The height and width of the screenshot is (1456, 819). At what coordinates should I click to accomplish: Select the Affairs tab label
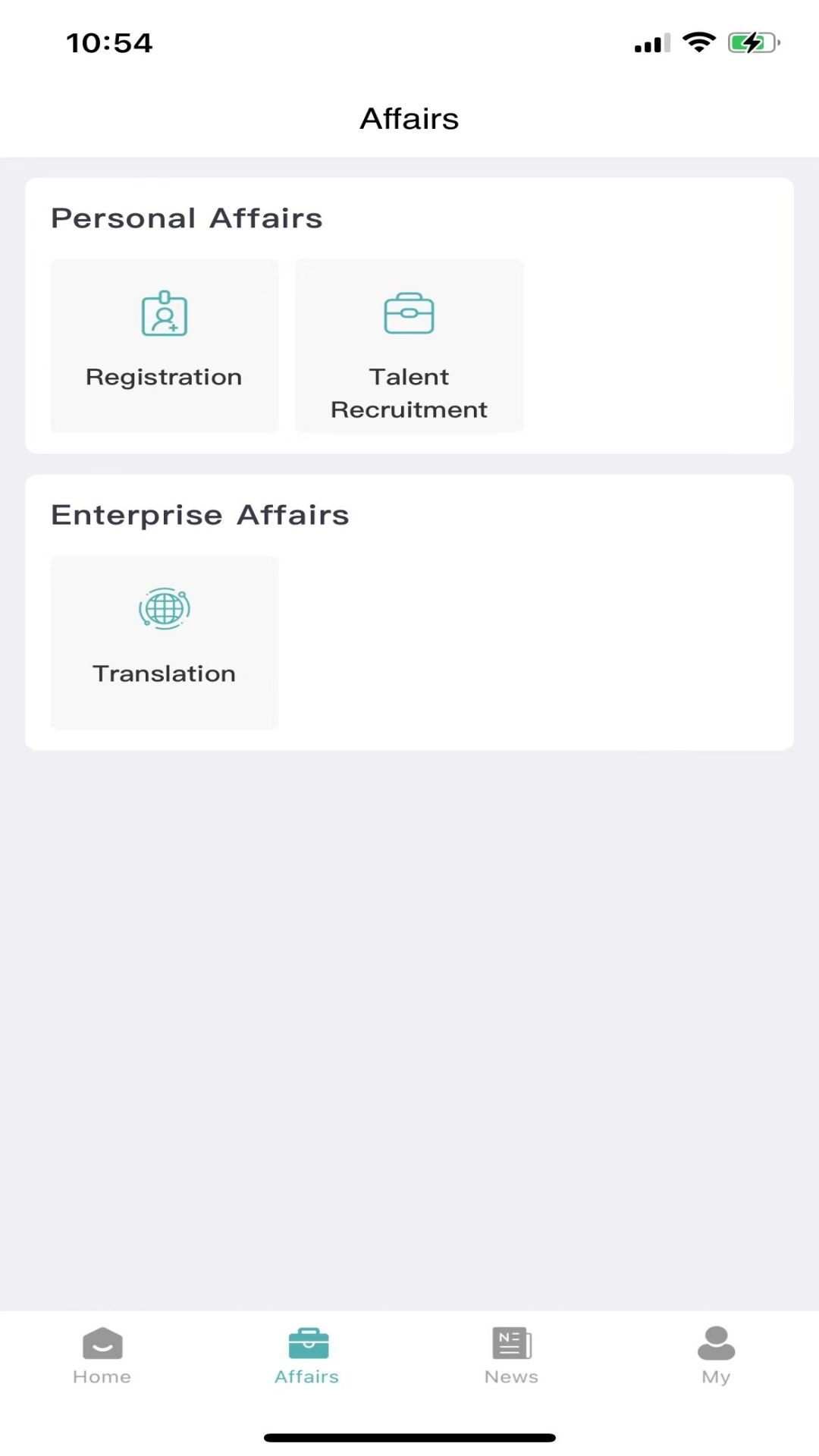point(307,1376)
